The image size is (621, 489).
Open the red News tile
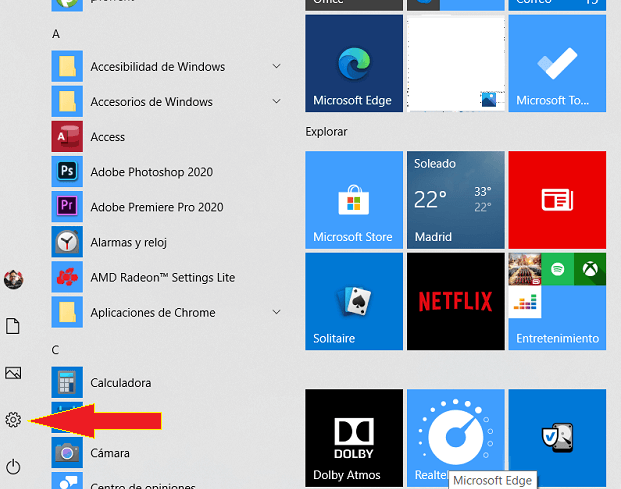click(557, 200)
